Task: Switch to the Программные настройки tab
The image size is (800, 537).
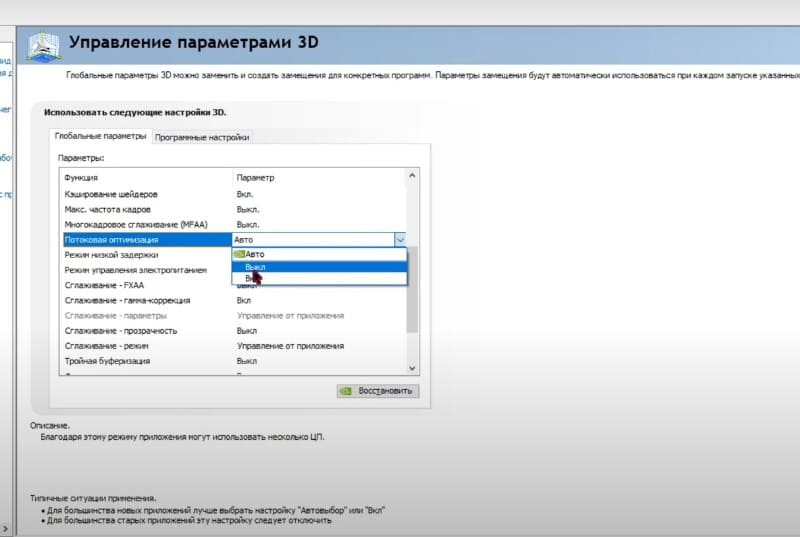Action: point(202,137)
